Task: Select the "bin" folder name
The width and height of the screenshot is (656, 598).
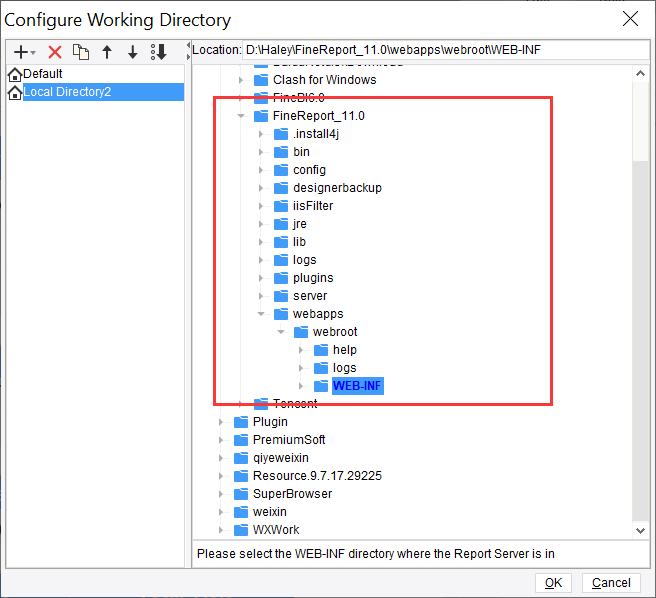Action: [301, 152]
